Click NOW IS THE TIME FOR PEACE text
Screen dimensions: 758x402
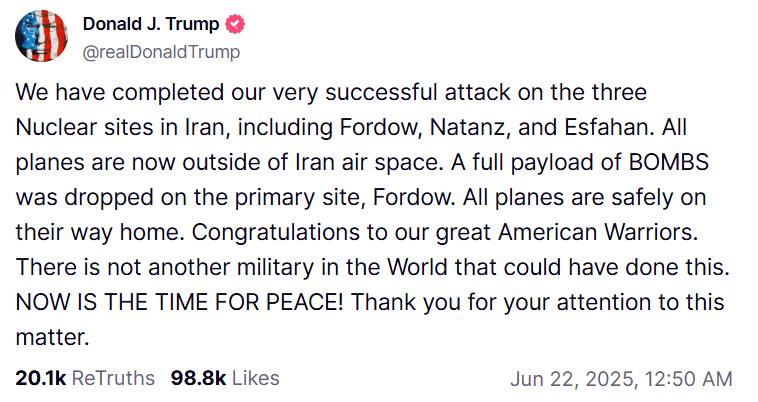click(x=179, y=302)
